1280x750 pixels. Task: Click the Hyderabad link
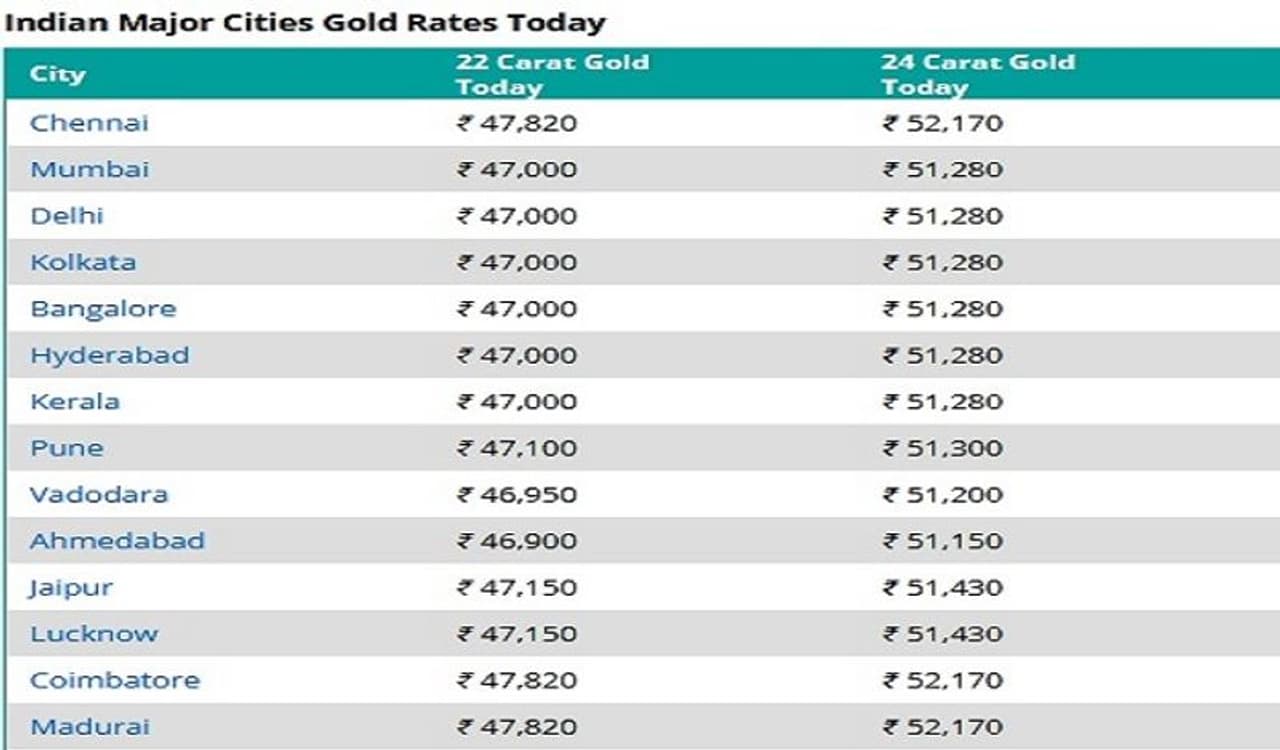(109, 355)
